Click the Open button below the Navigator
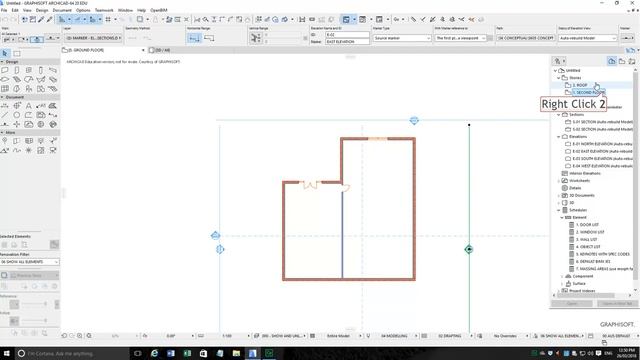 click(571, 304)
